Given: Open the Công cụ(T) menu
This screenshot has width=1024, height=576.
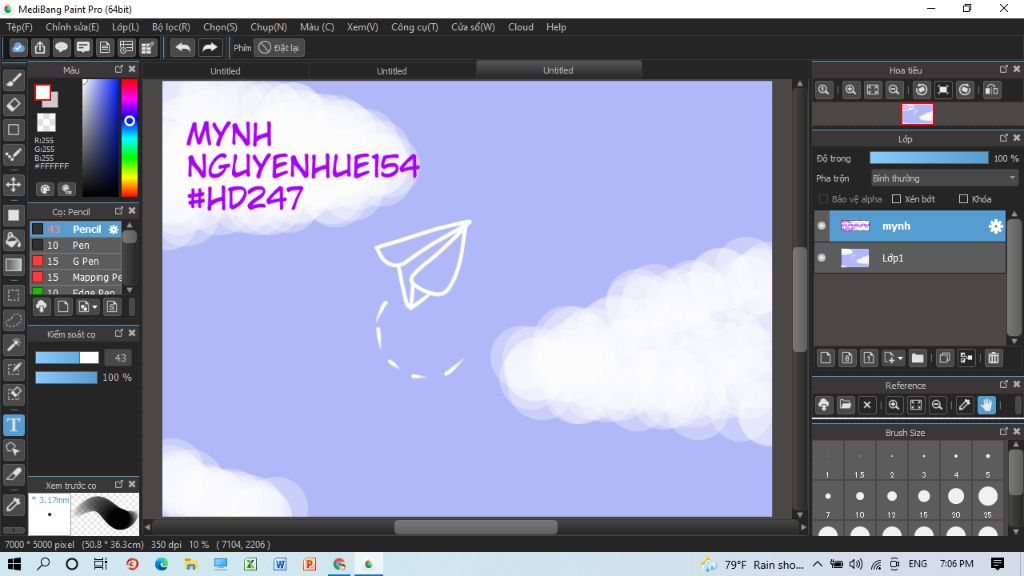Looking at the screenshot, I should click(415, 27).
